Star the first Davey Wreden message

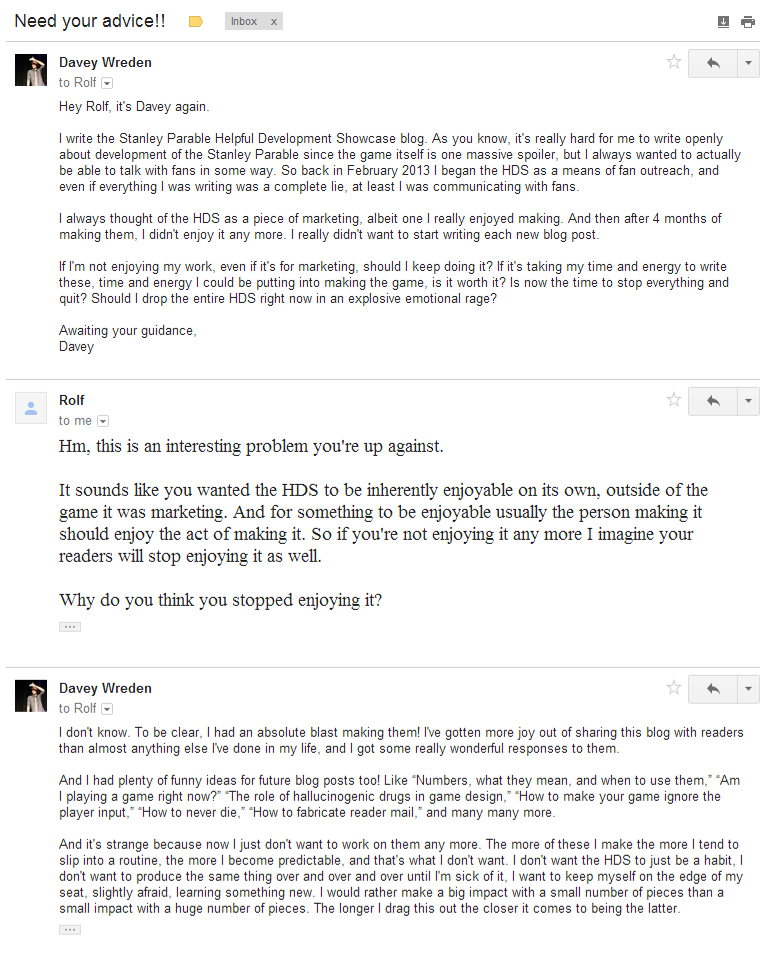(x=674, y=61)
